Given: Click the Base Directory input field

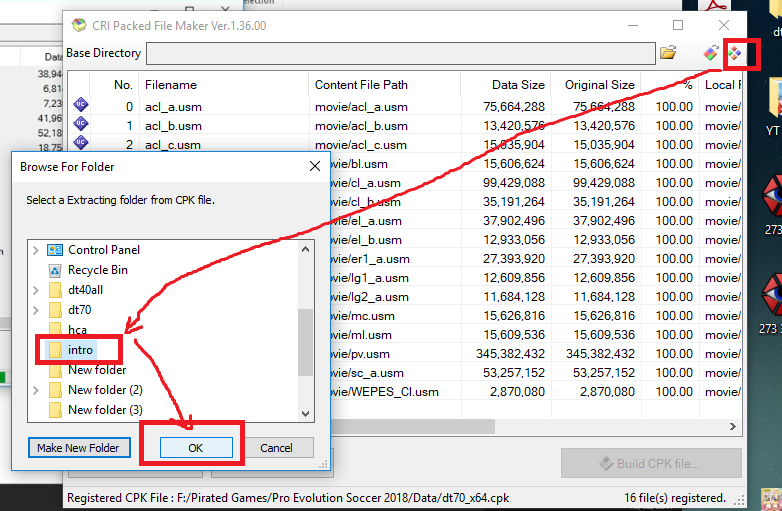Looking at the screenshot, I should coord(400,53).
